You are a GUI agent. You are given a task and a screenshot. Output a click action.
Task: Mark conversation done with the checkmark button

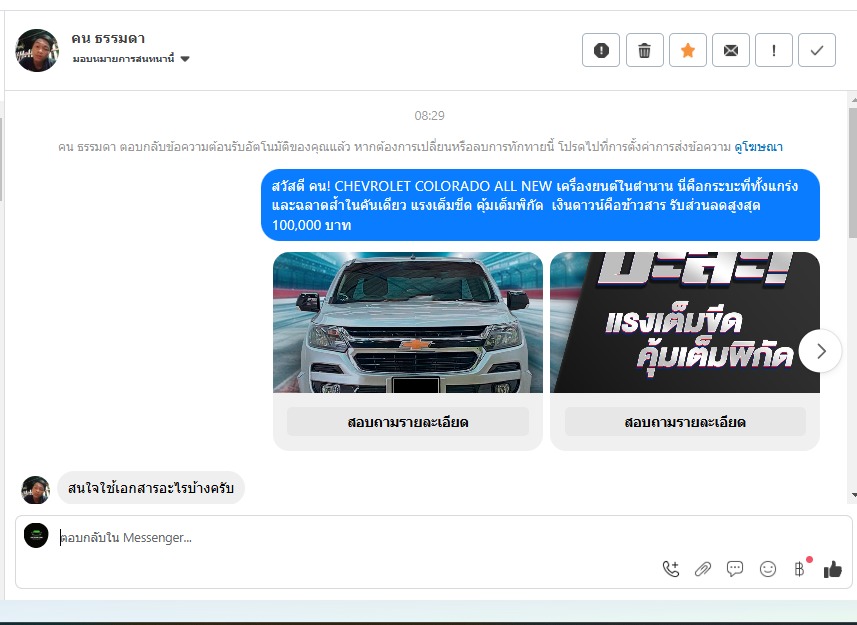pyautogui.click(x=817, y=50)
